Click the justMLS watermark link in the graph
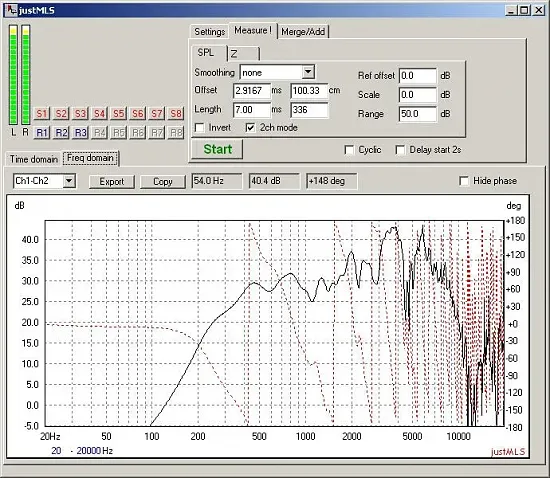 click(x=508, y=451)
